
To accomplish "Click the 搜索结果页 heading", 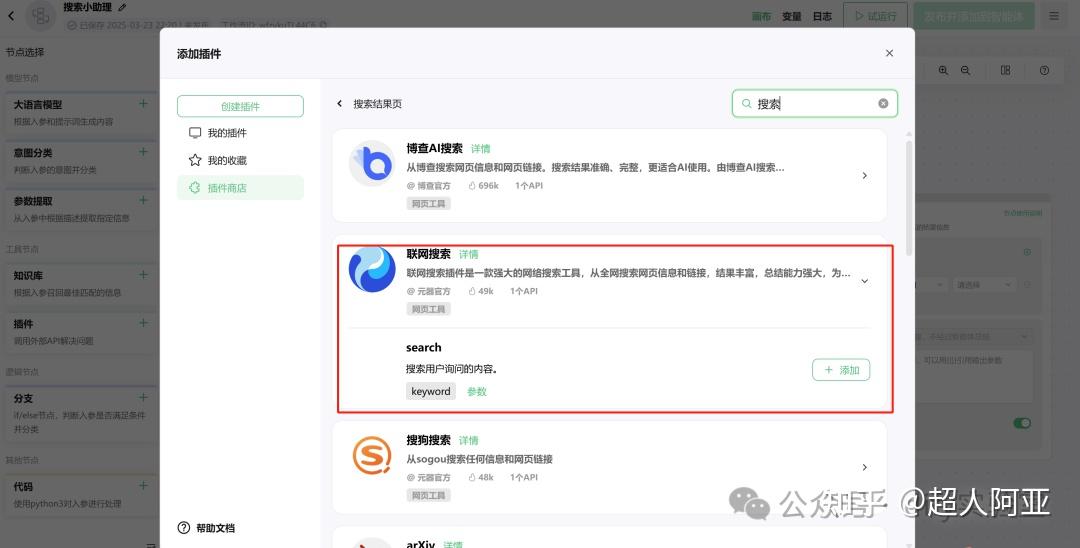I will [377, 104].
